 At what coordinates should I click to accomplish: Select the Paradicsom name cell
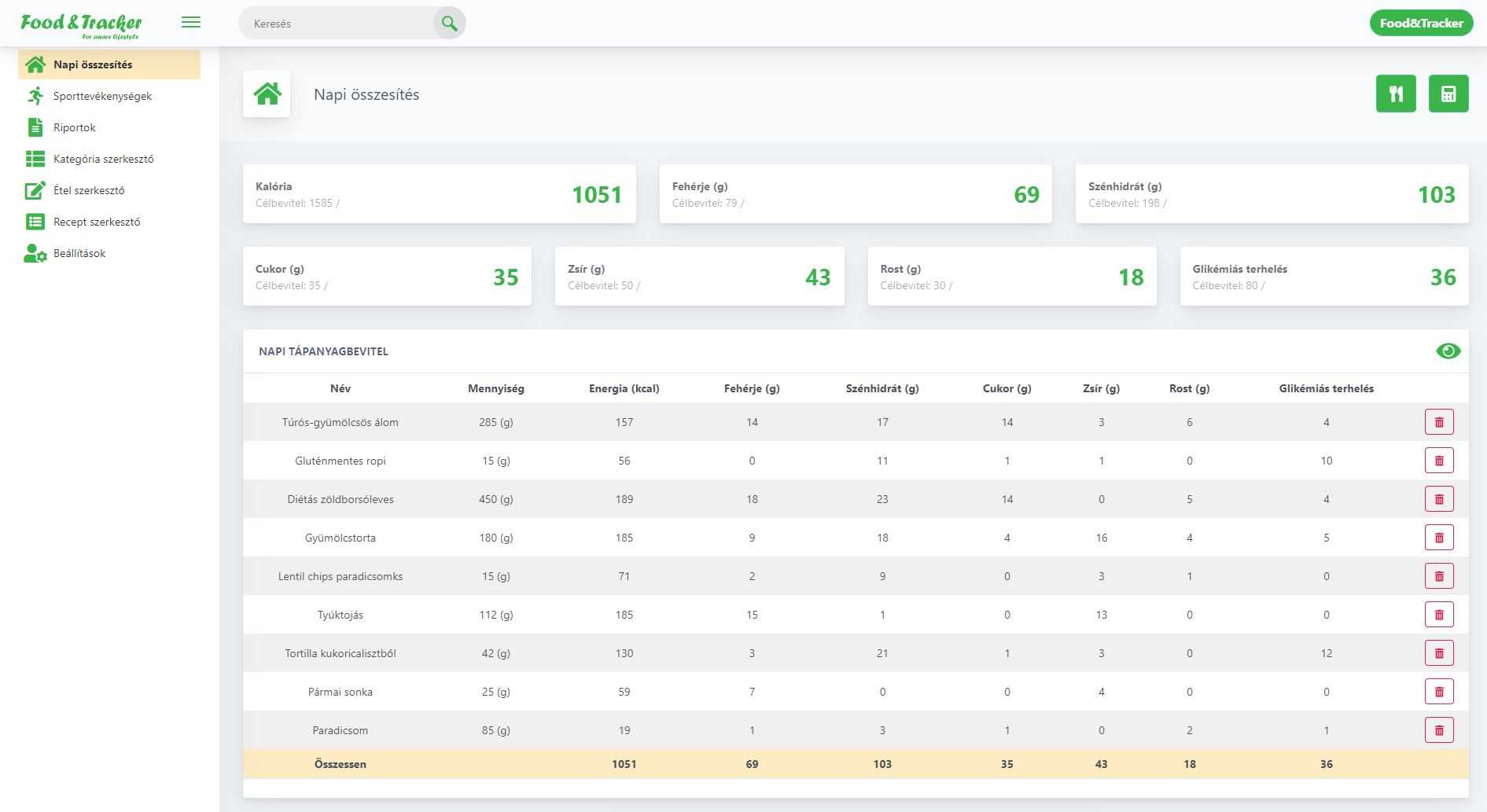[340, 730]
